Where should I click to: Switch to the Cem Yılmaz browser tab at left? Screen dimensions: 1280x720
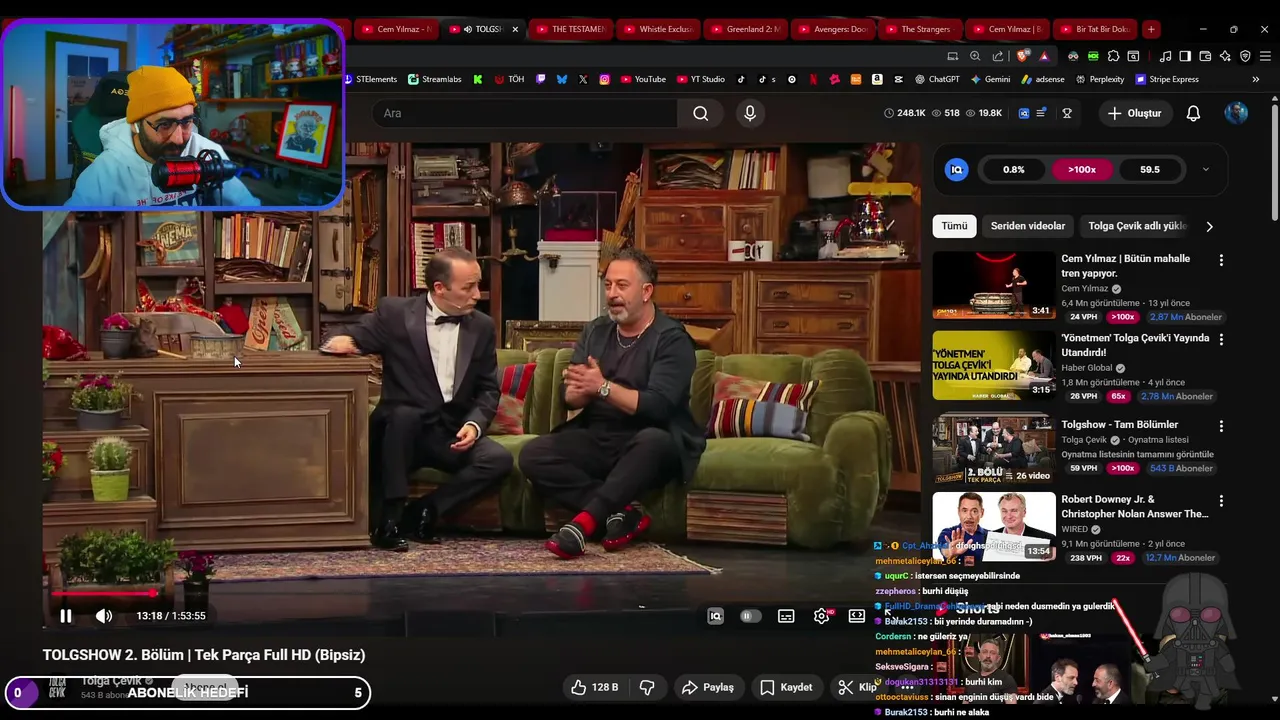pos(396,29)
